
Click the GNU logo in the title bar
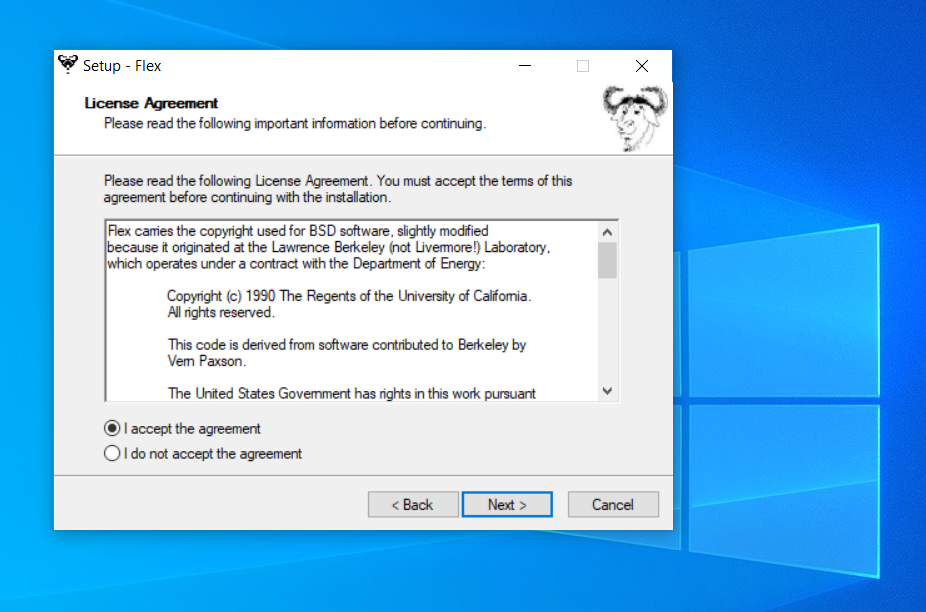(67, 64)
